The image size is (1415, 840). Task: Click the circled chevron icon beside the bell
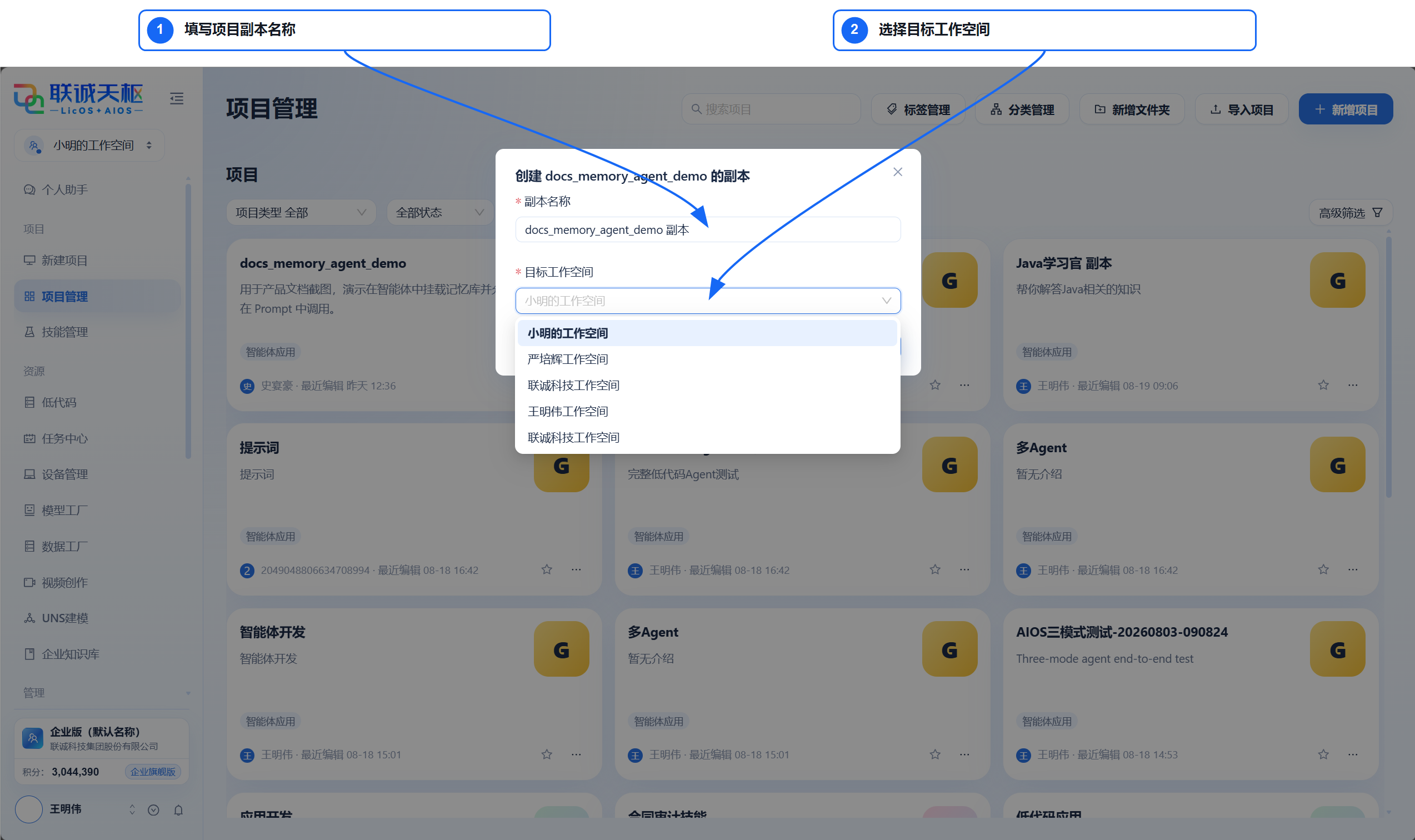click(x=153, y=810)
